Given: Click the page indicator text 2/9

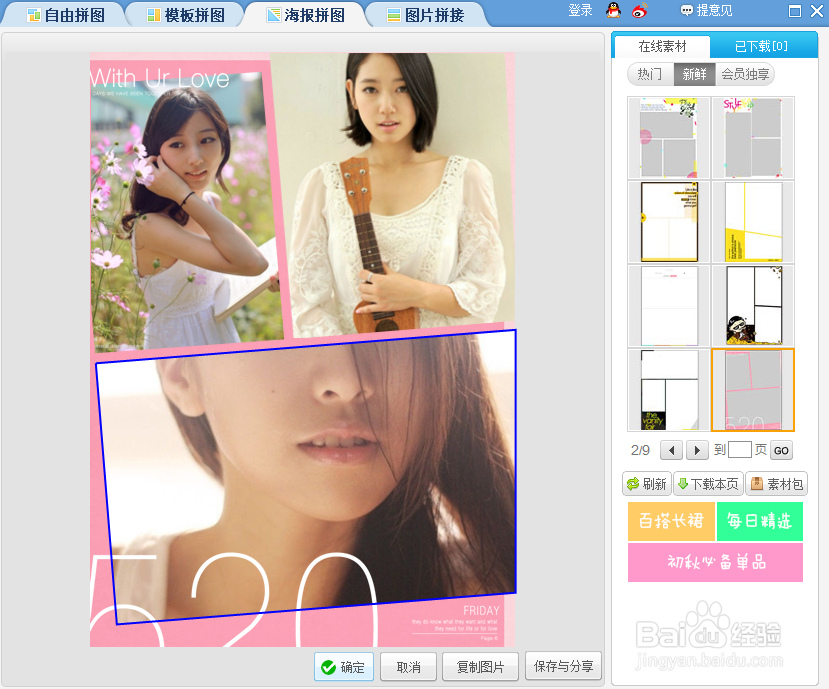Looking at the screenshot, I should (640, 451).
